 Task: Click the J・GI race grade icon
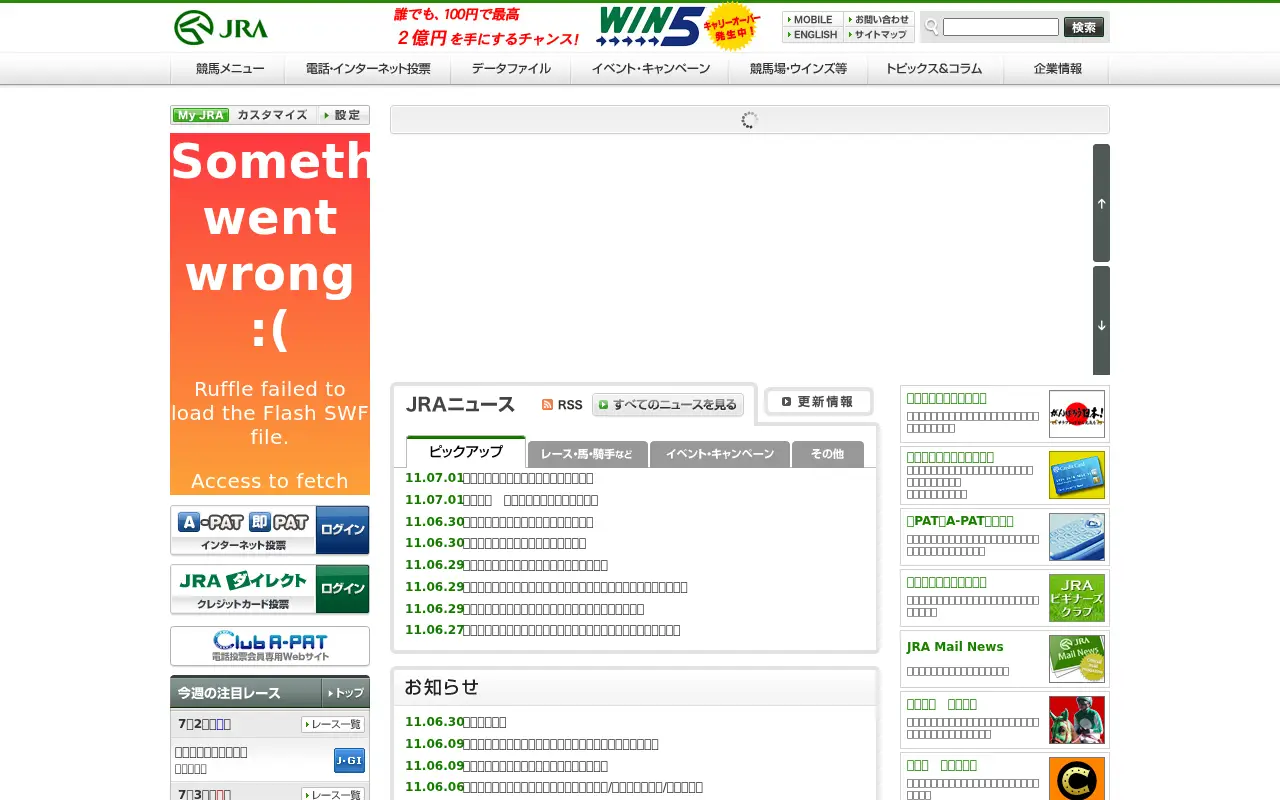(x=349, y=761)
